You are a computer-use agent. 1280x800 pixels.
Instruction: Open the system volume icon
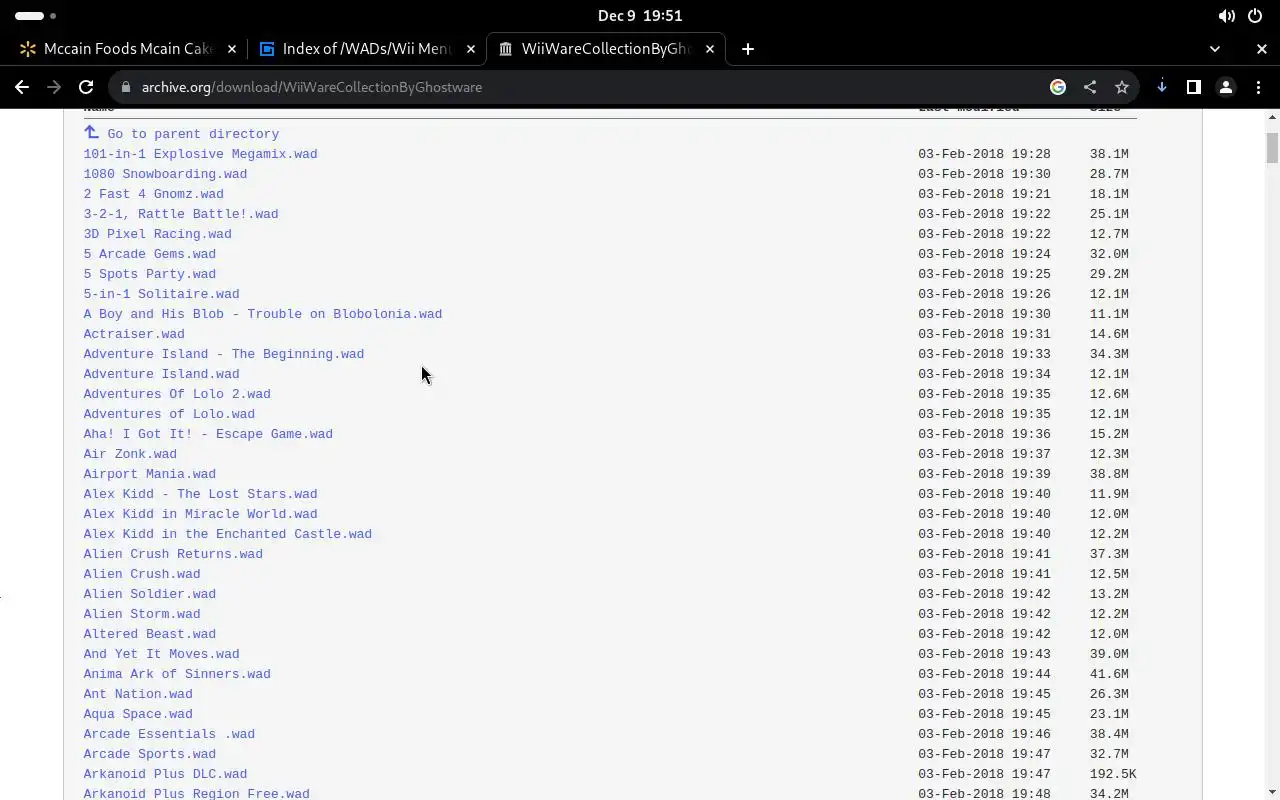(x=1226, y=16)
